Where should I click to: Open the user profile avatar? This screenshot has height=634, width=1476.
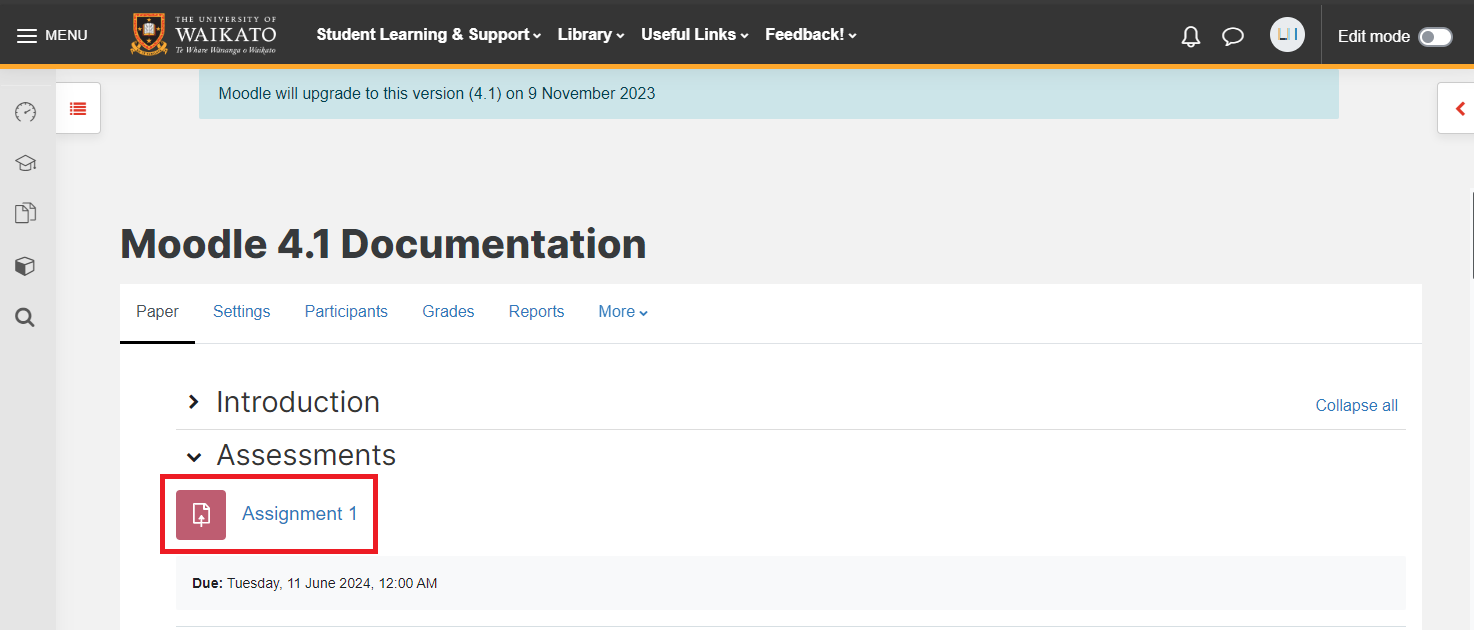tap(1287, 35)
